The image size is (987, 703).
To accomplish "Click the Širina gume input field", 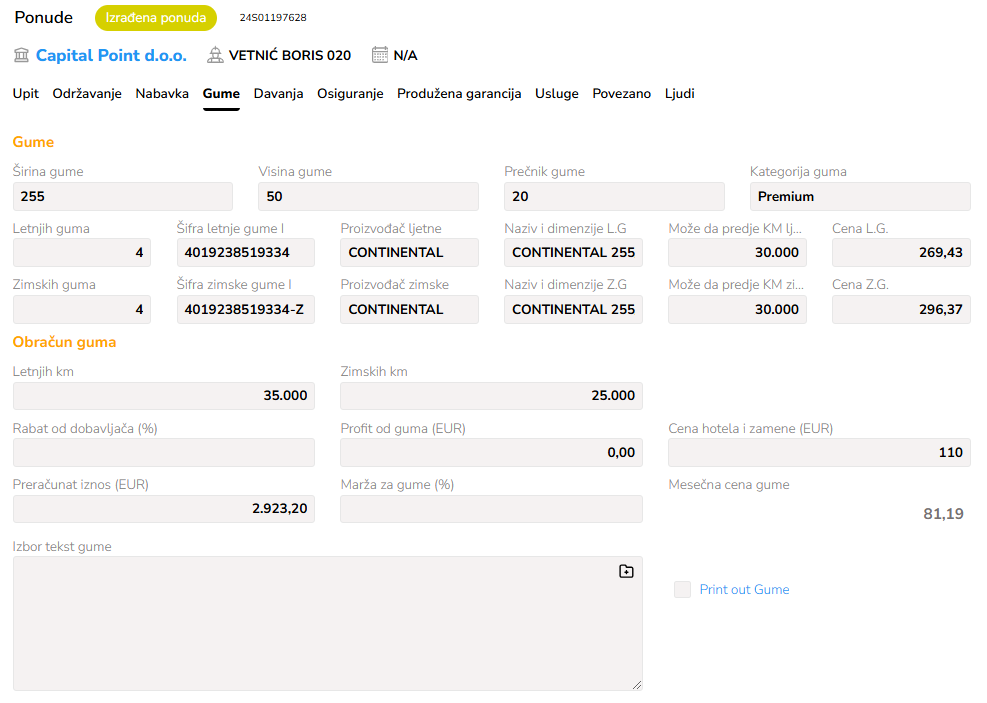I will tap(122, 197).
